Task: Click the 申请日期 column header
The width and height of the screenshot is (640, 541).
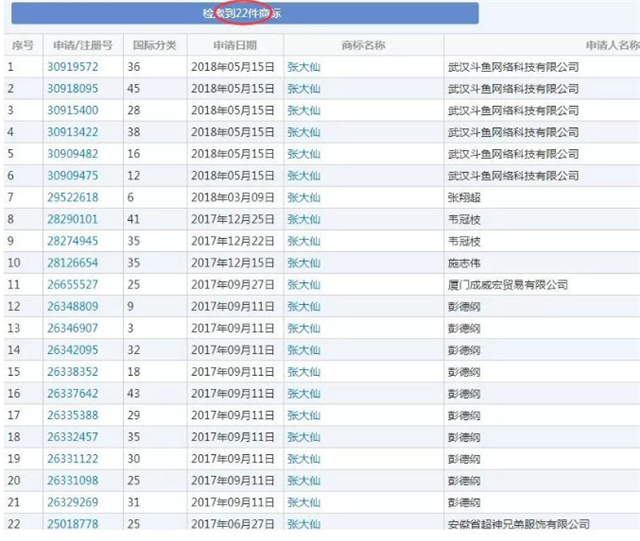Action: click(x=235, y=45)
